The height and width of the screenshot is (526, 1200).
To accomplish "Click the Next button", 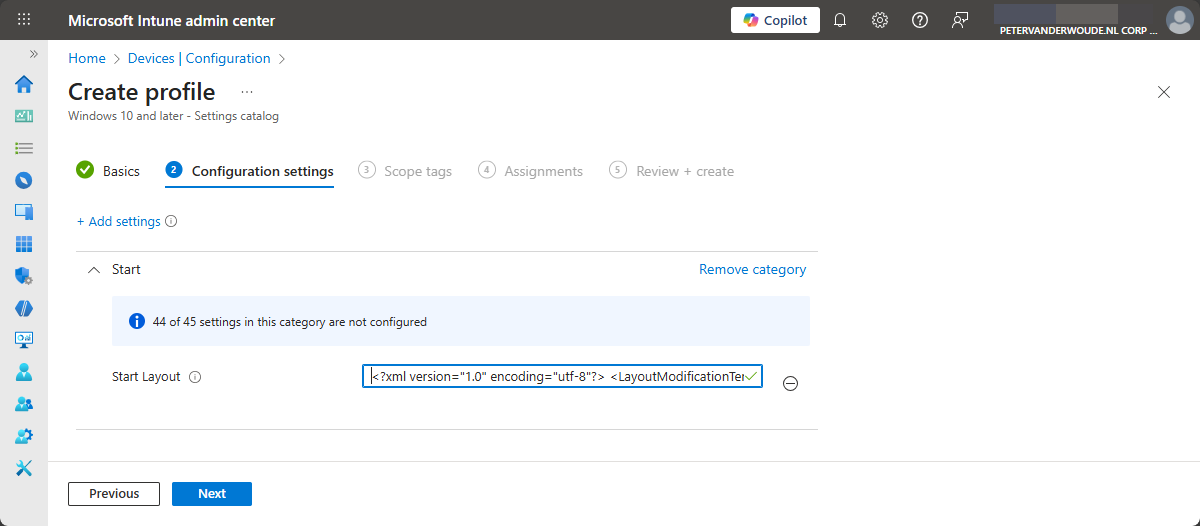I will (212, 494).
